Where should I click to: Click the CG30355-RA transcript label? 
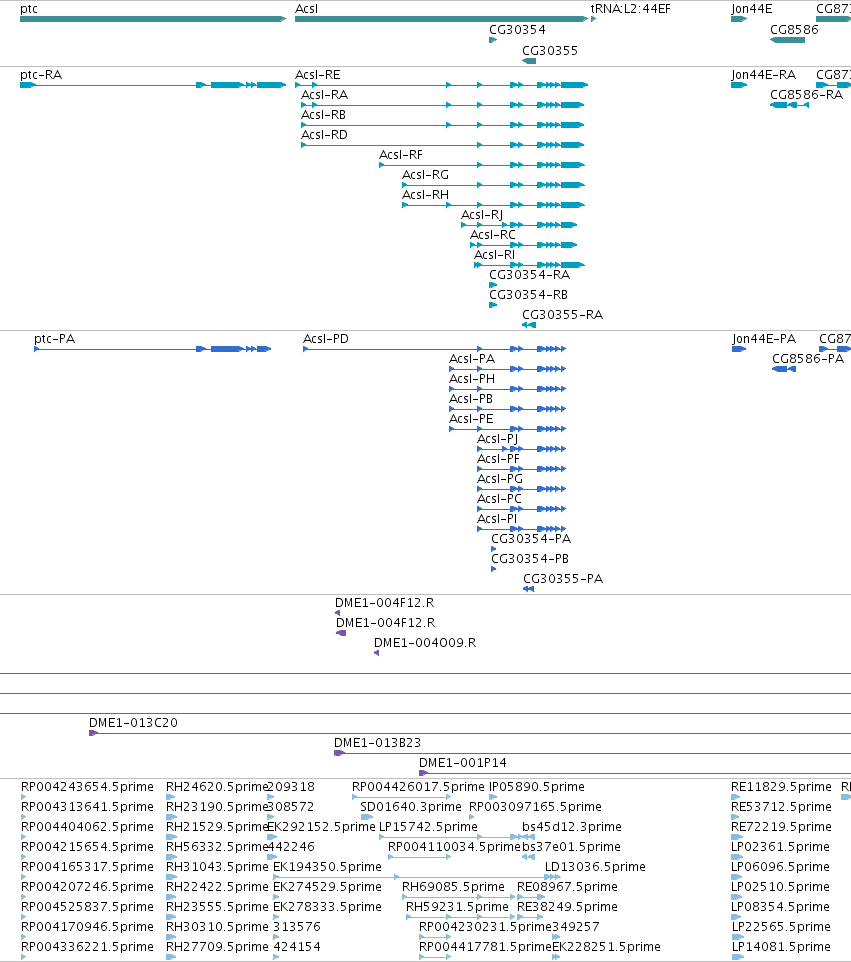563,315
